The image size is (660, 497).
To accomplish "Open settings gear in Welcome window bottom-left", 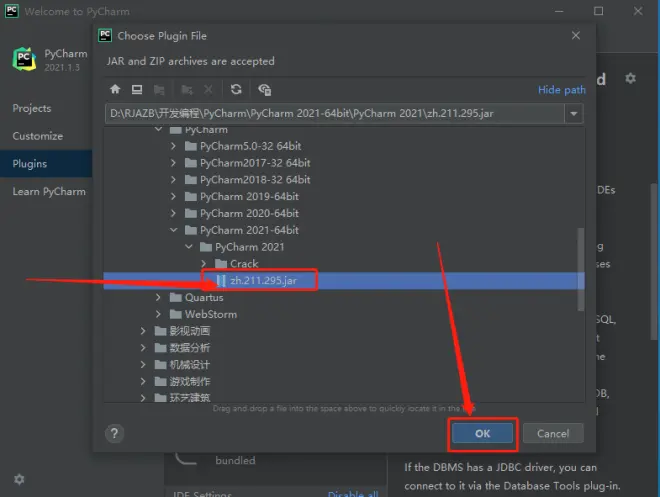I will (x=19, y=479).
